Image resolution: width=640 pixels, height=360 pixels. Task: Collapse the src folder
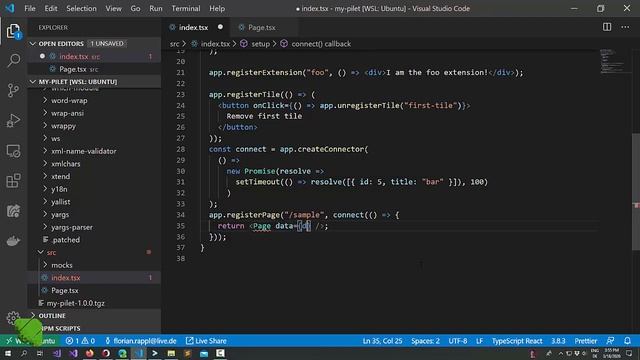51,252
